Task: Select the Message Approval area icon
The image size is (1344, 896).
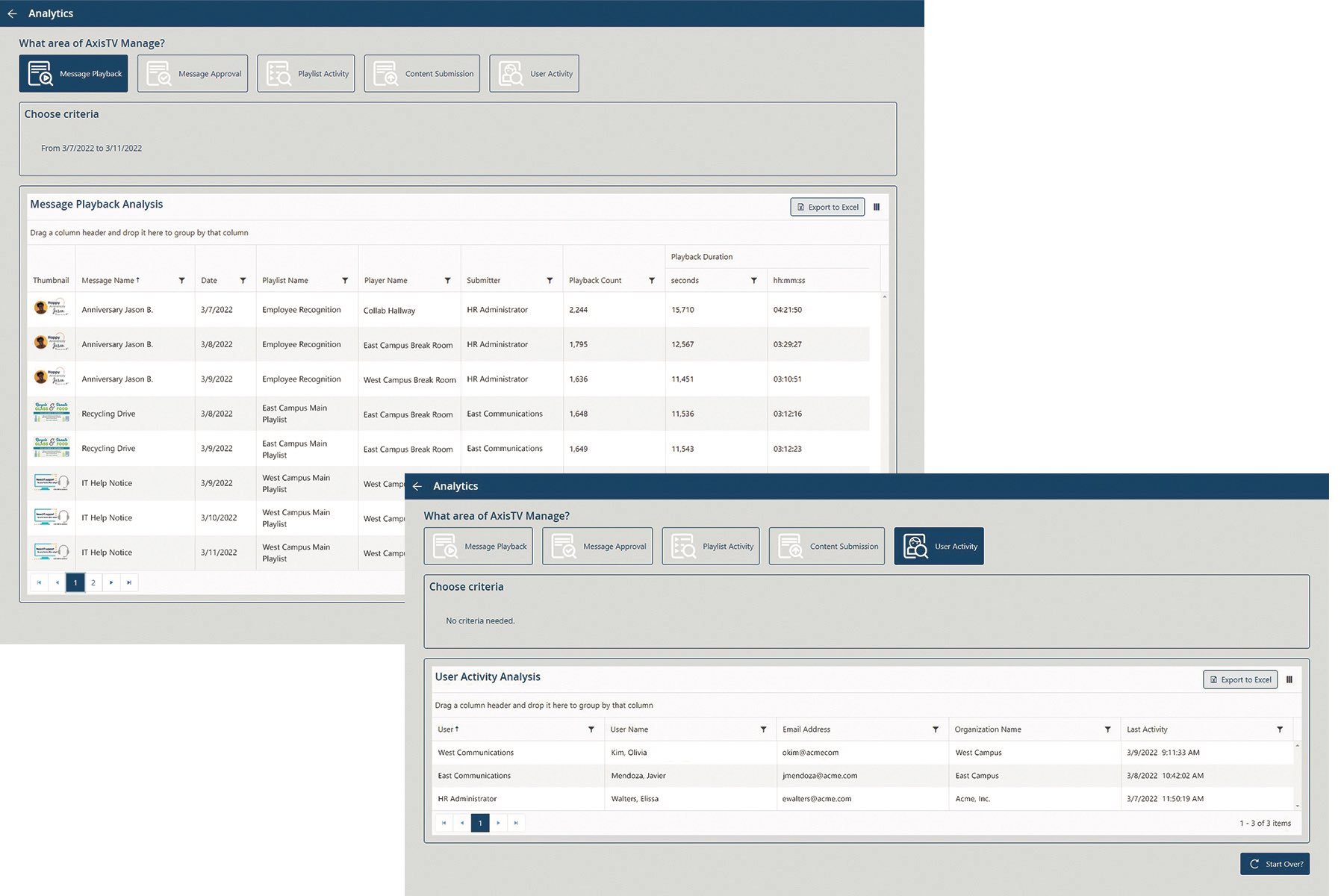Action: click(192, 73)
